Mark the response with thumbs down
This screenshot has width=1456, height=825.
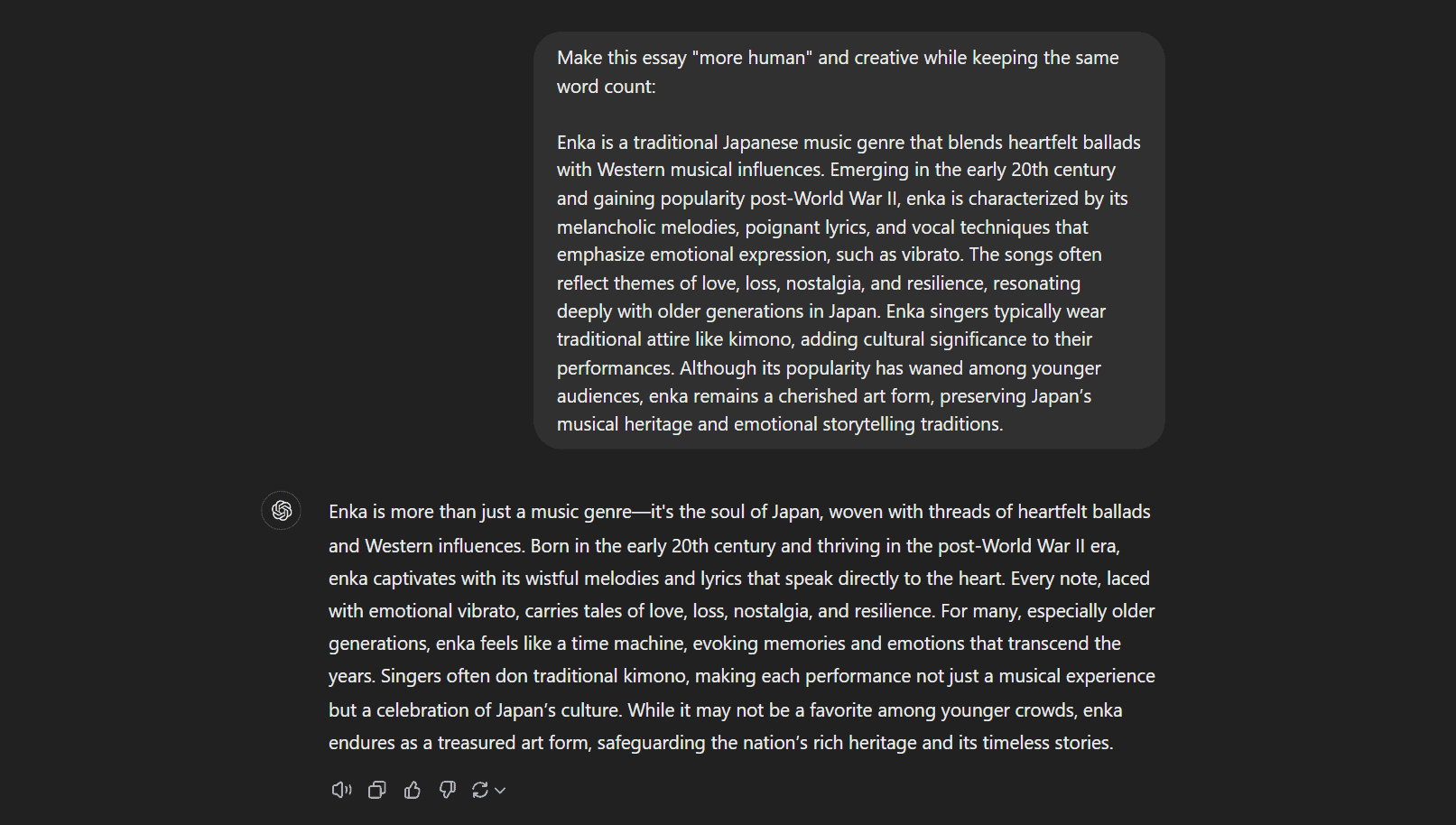coord(448,791)
